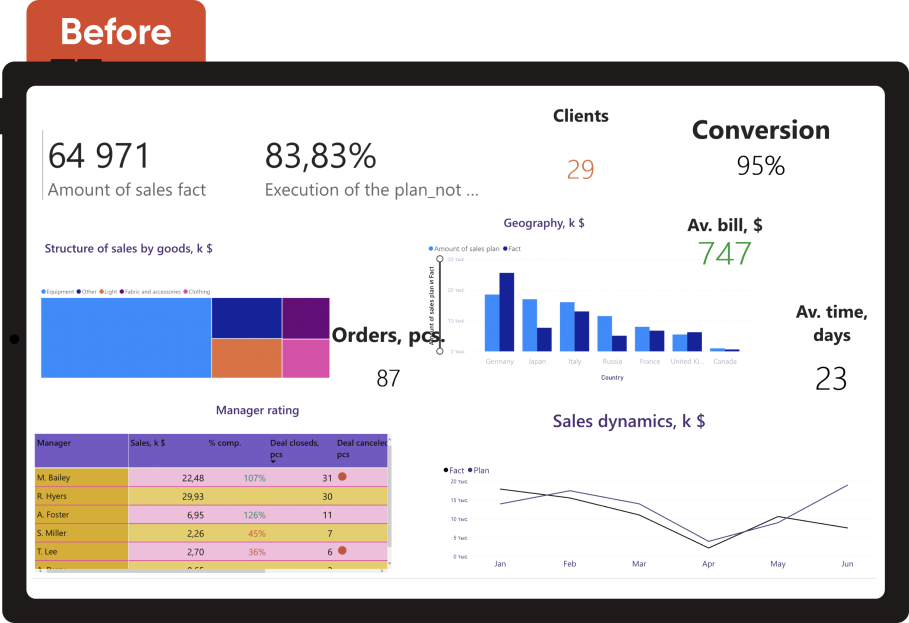Select Germany's light blue plan bar
The height and width of the screenshot is (623, 909).
tap(492, 323)
